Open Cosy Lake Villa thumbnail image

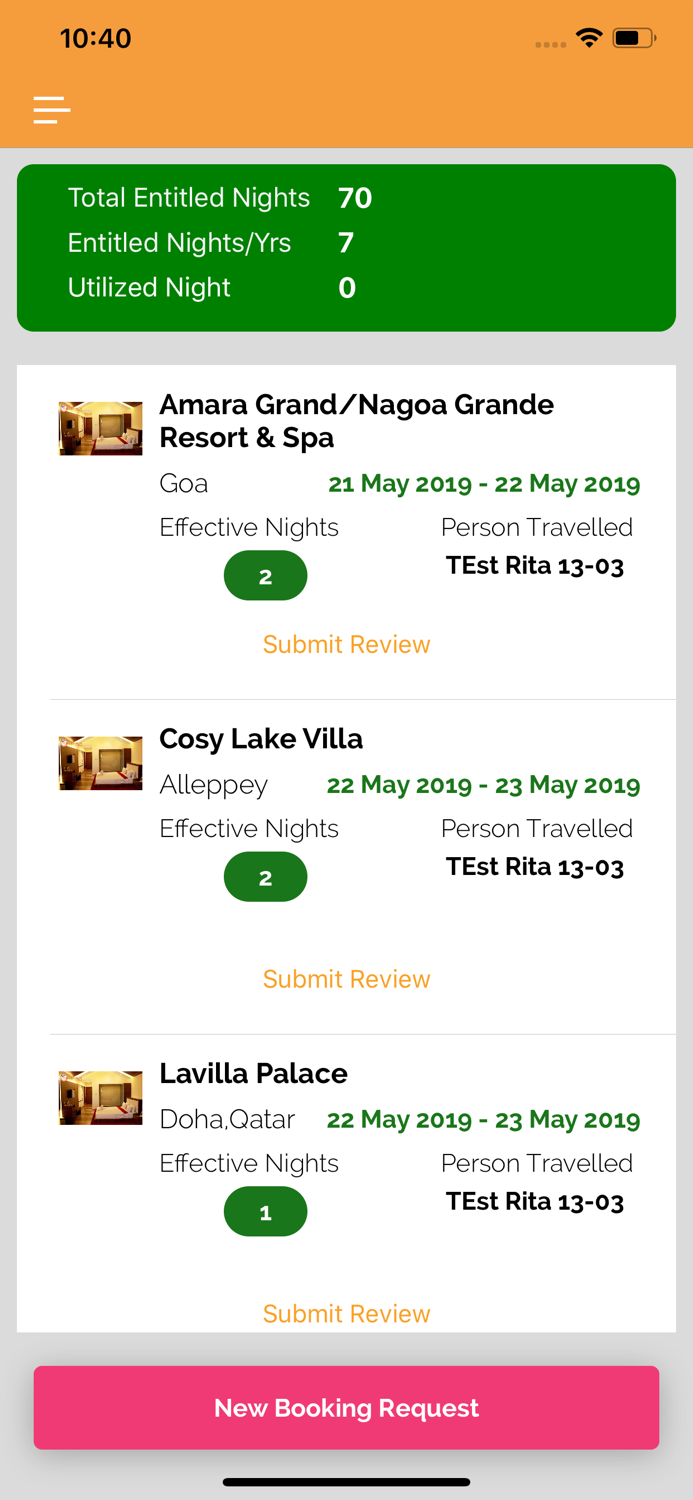[x=100, y=763]
